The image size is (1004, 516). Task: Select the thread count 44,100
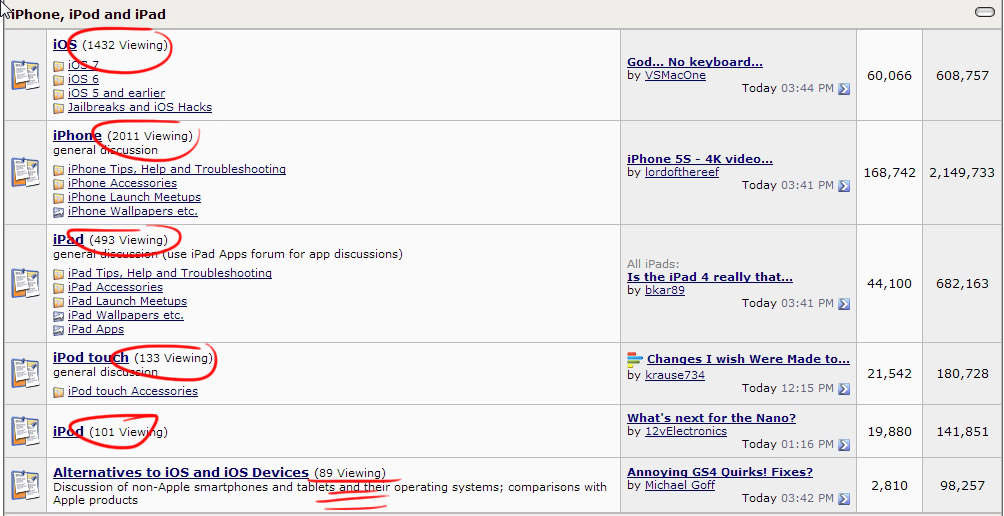click(889, 284)
